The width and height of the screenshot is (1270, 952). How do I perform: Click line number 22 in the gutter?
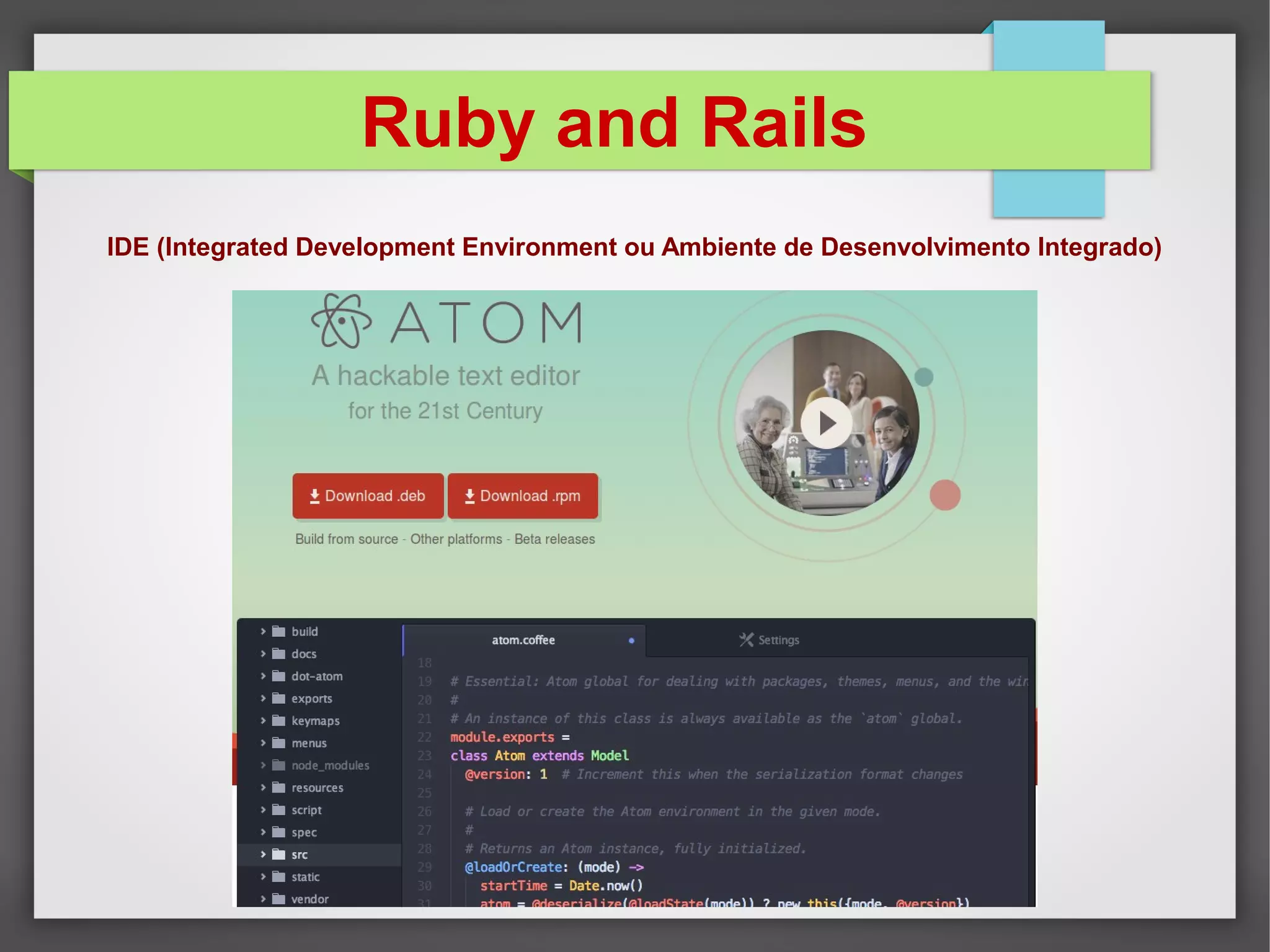(424, 737)
